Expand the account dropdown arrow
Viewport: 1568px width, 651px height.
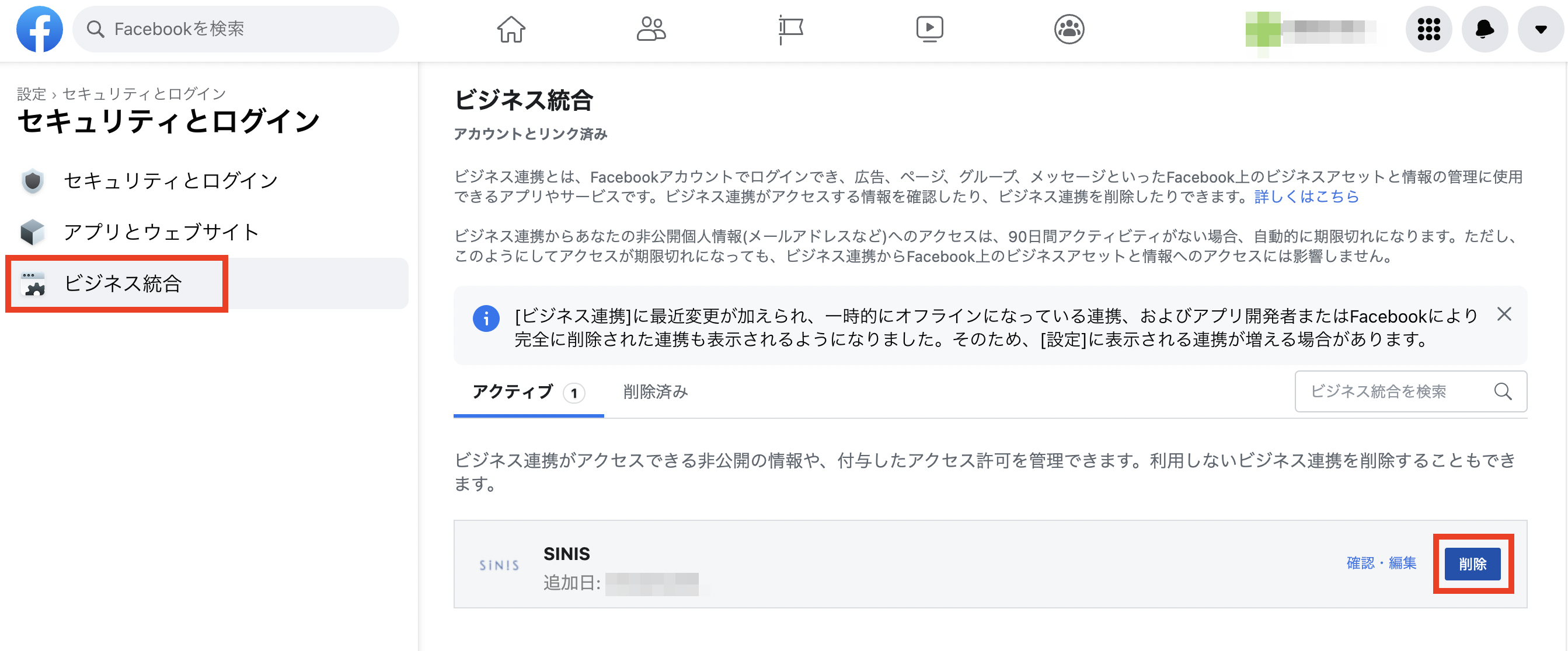pos(1541,29)
